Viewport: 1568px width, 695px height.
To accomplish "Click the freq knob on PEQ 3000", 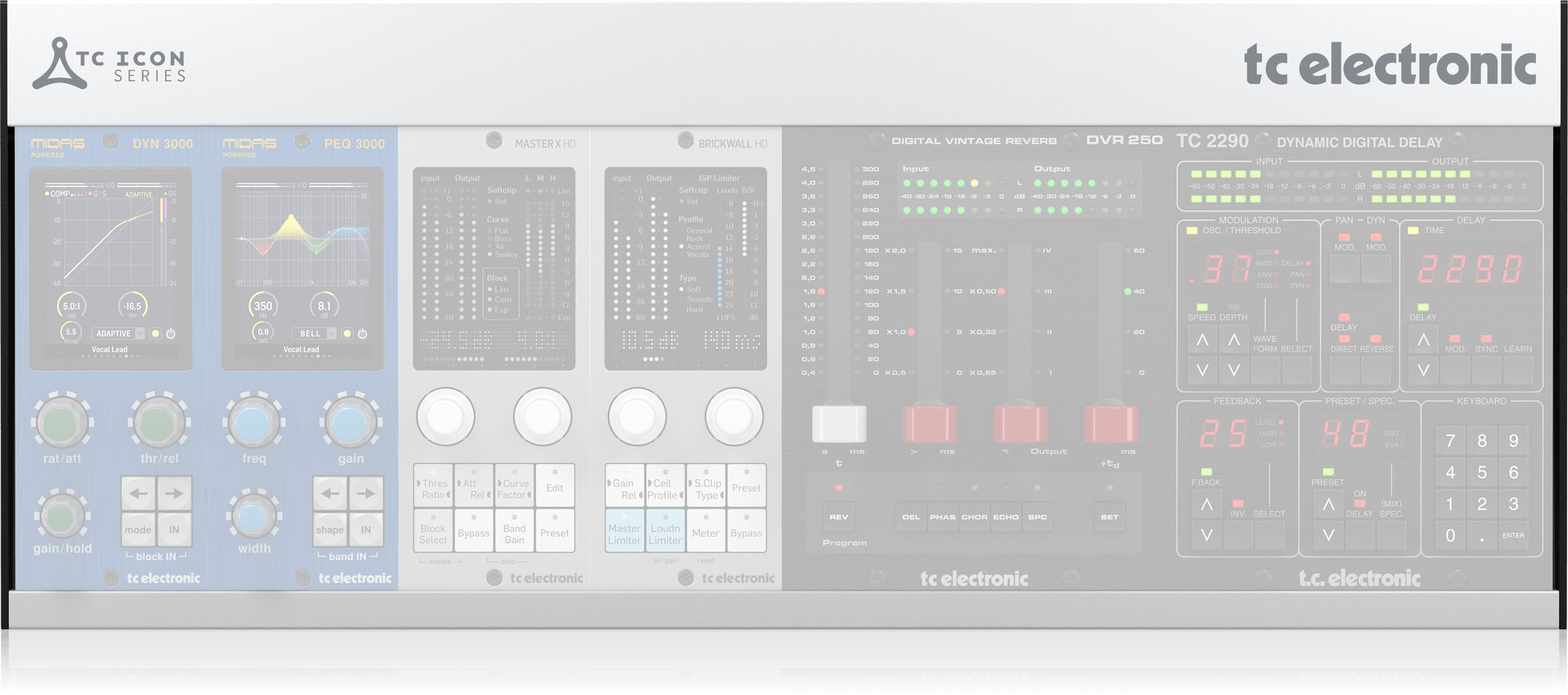I will click(254, 422).
